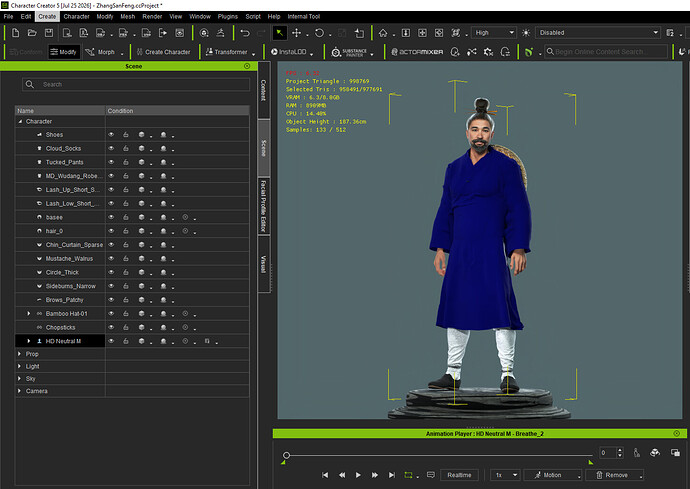The image size is (690, 489).
Task: Click the Home camera view icon
Action: tap(383, 33)
